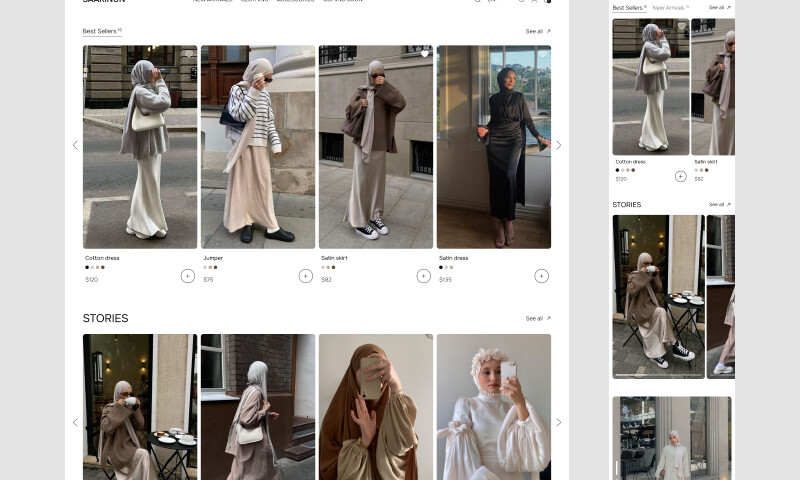Open See all for desktop Best Sellers
800x480 pixels.
(538, 31)
